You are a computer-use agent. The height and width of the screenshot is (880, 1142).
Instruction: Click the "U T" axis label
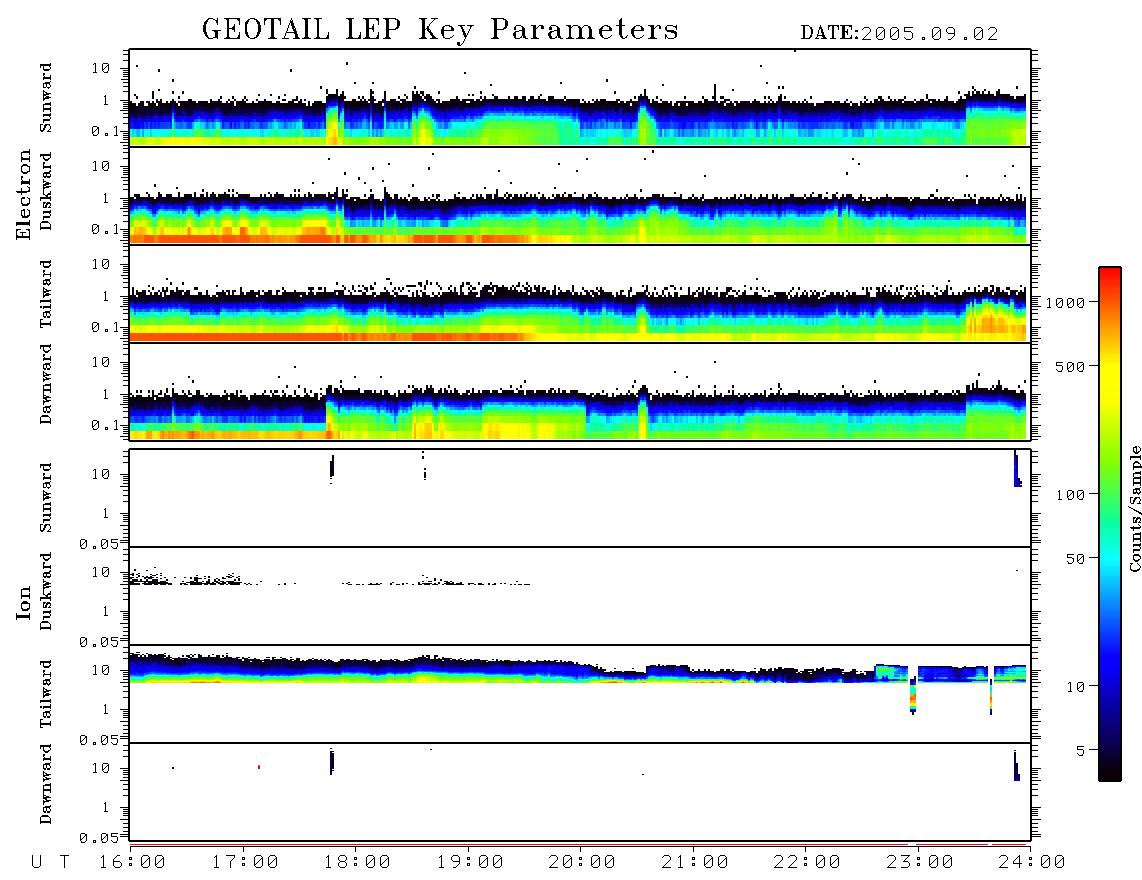[51, 862]
